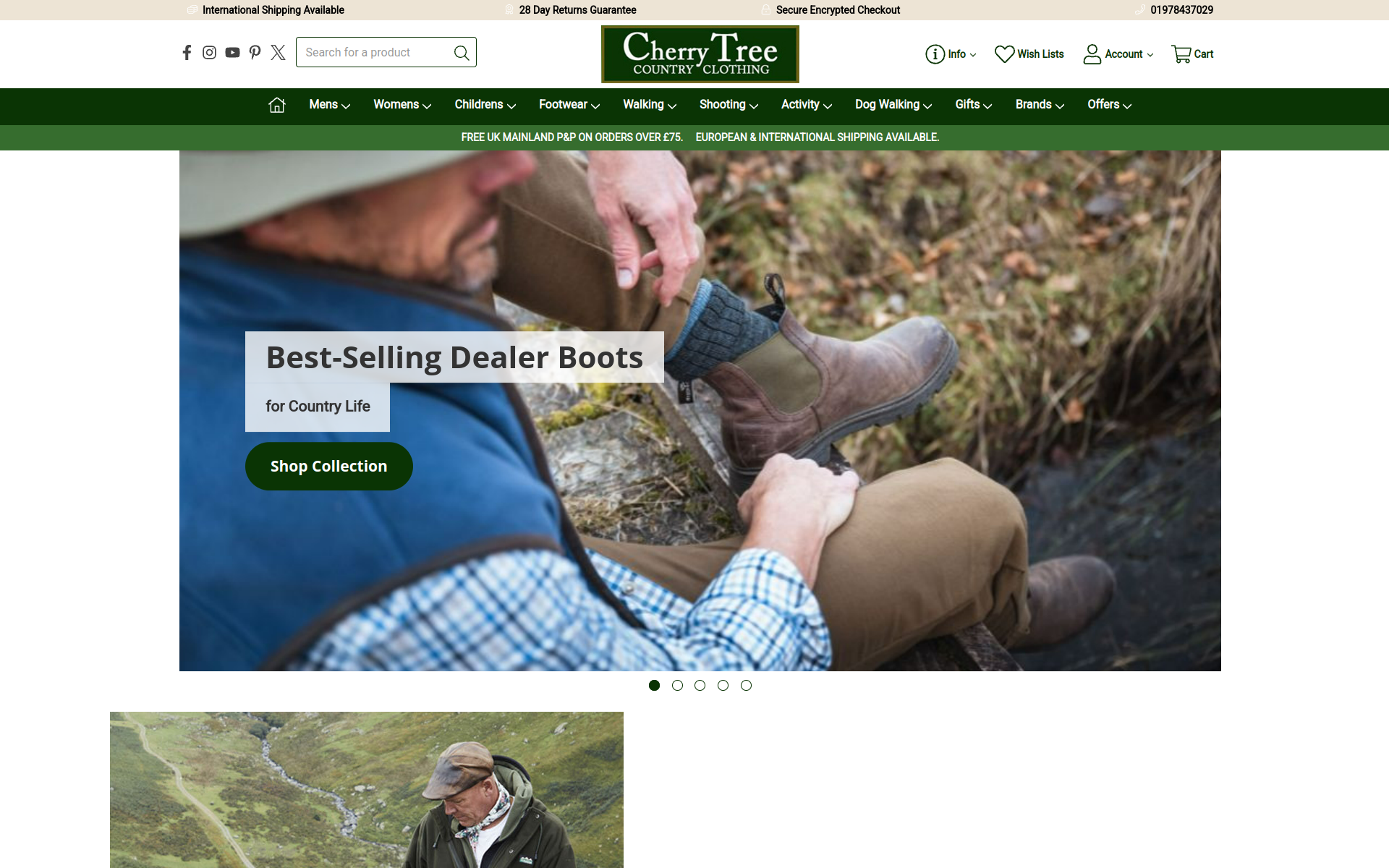This screenshot has height=868, width=1389.
Task: Expand the Info dropdown
Action: click(x=951, y=54)
